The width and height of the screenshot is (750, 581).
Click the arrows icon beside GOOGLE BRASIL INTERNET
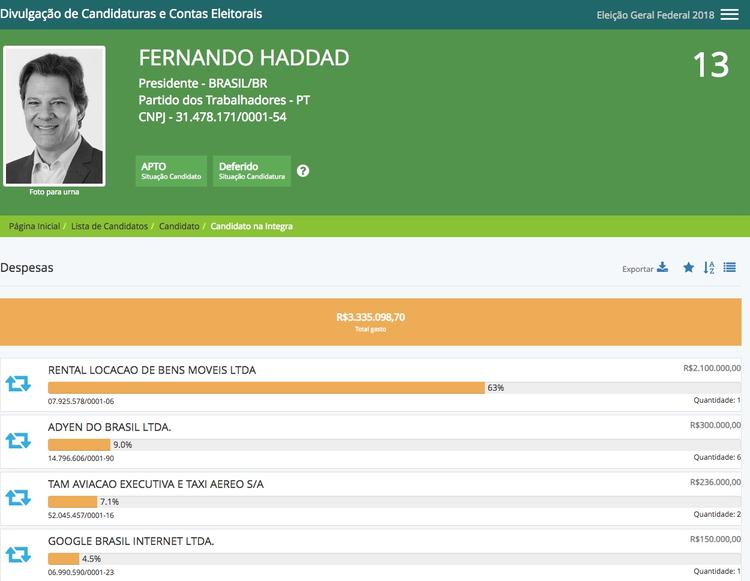[18, 553]
